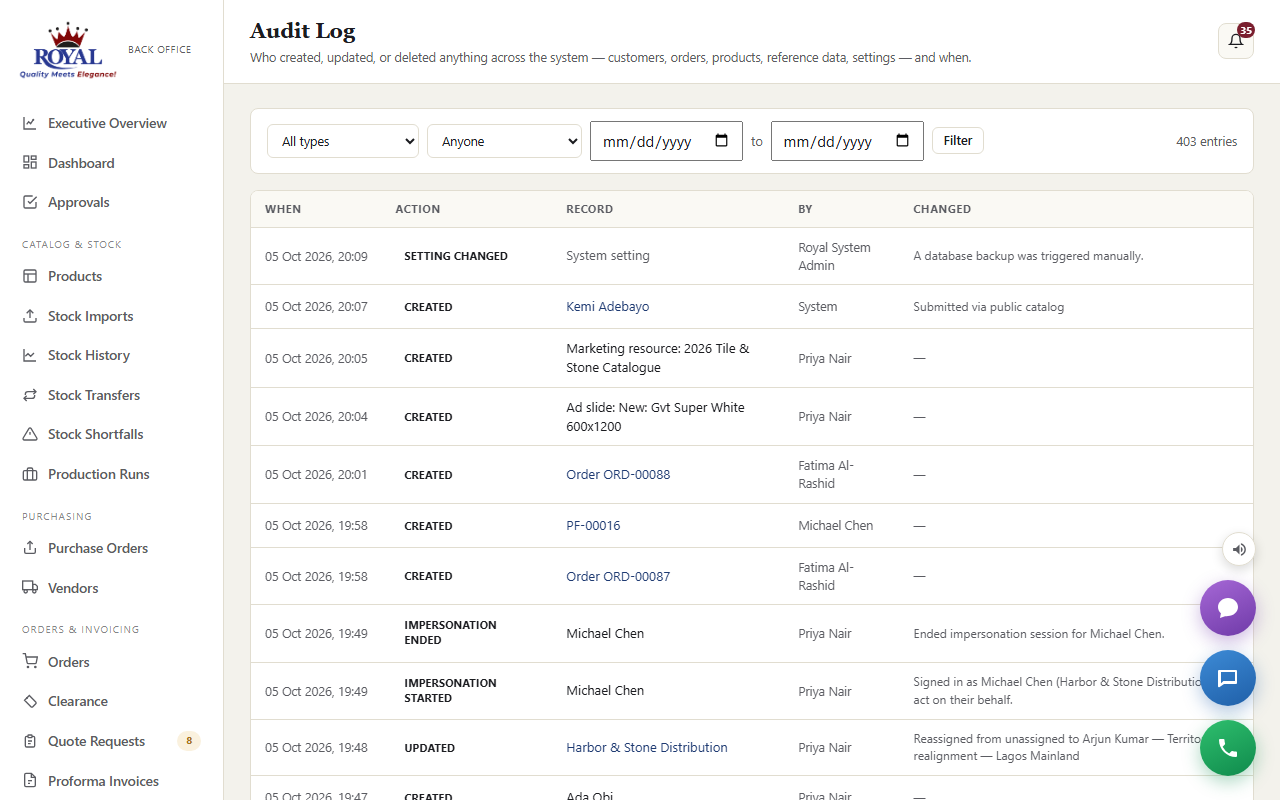Click the Quote Requests clipboard icon
This screenshot has width=1280, height=800.
click(x=30, y=741)
